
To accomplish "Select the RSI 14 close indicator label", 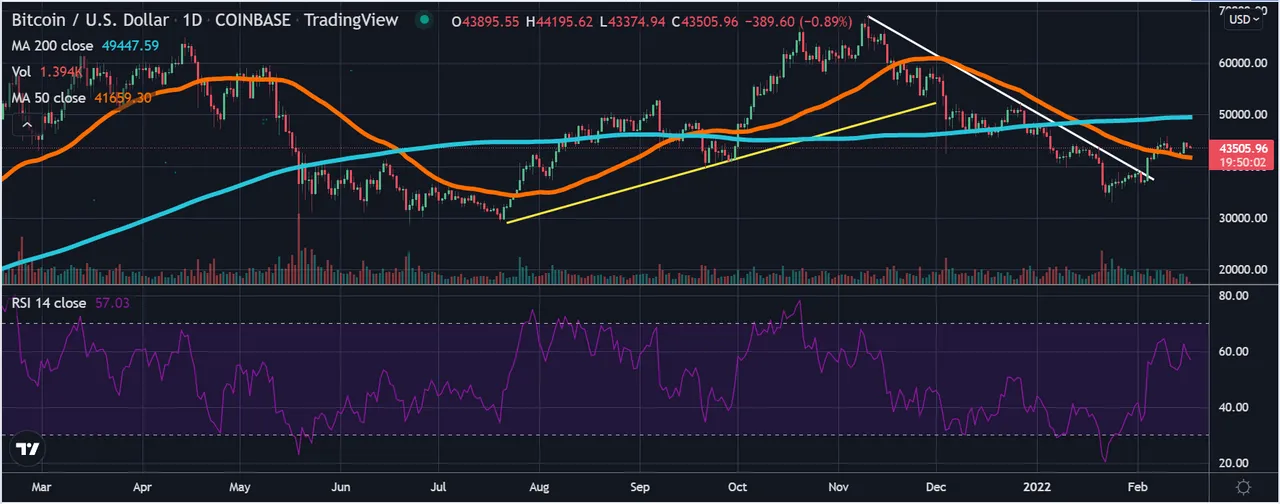I will click(48, 302).
